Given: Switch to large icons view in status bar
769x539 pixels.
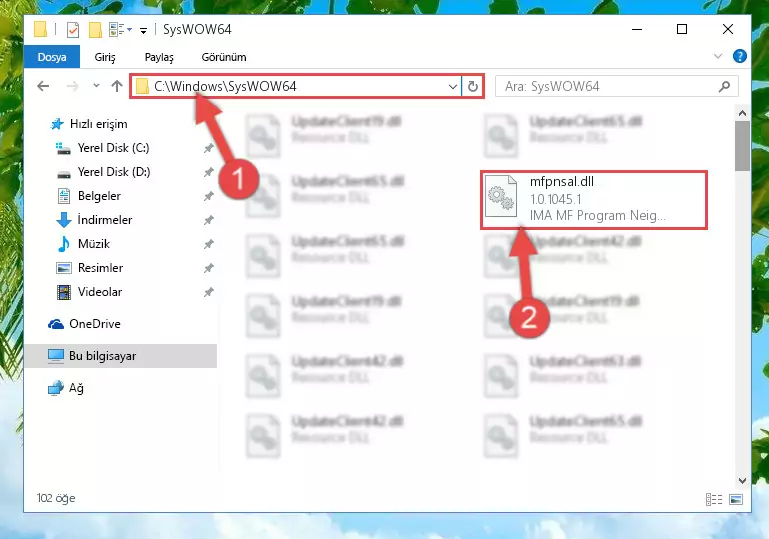Looking at the screenshot, I should pyautogui.click(x=736, y=499).
